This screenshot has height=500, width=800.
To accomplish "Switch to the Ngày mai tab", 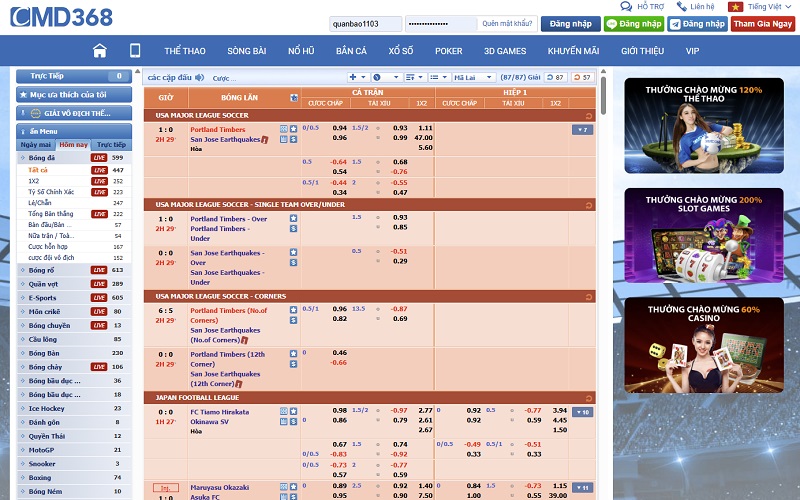I will 36,144.
